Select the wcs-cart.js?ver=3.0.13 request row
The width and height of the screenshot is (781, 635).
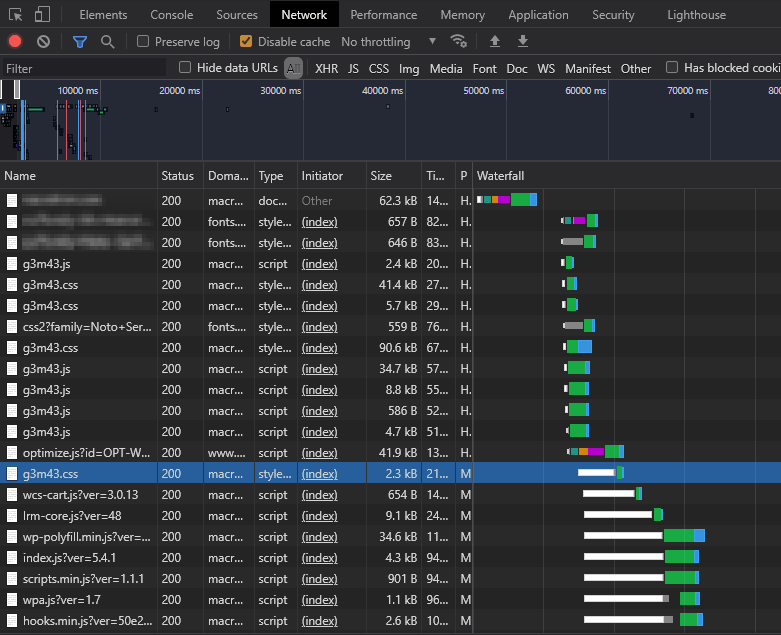(x=80, y=494)
